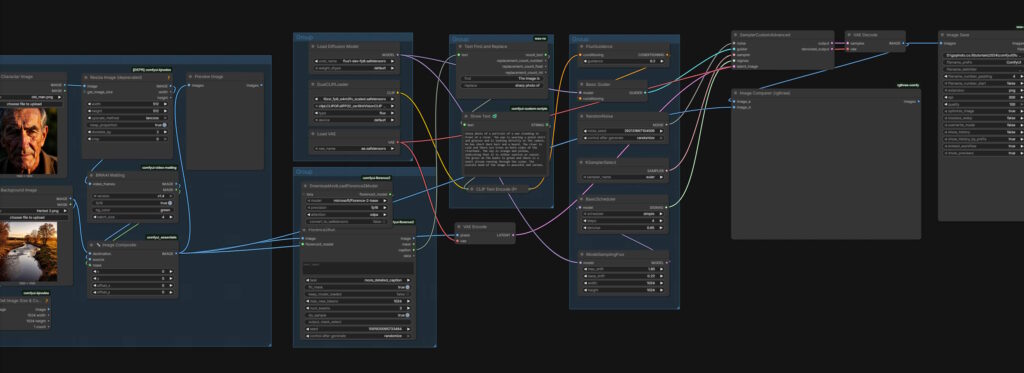Decrease the batch_size value in BiRefNet Matting
The width and height of the screenshot is (1024, 373).
pyautogui.click(x=95, y=217)
